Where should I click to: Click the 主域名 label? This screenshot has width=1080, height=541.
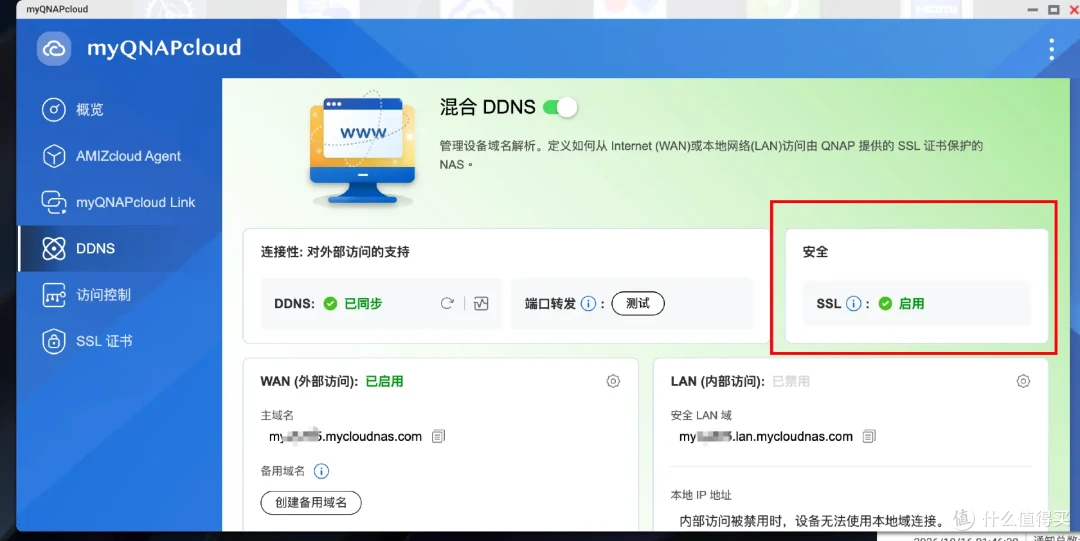click(277, 415)
